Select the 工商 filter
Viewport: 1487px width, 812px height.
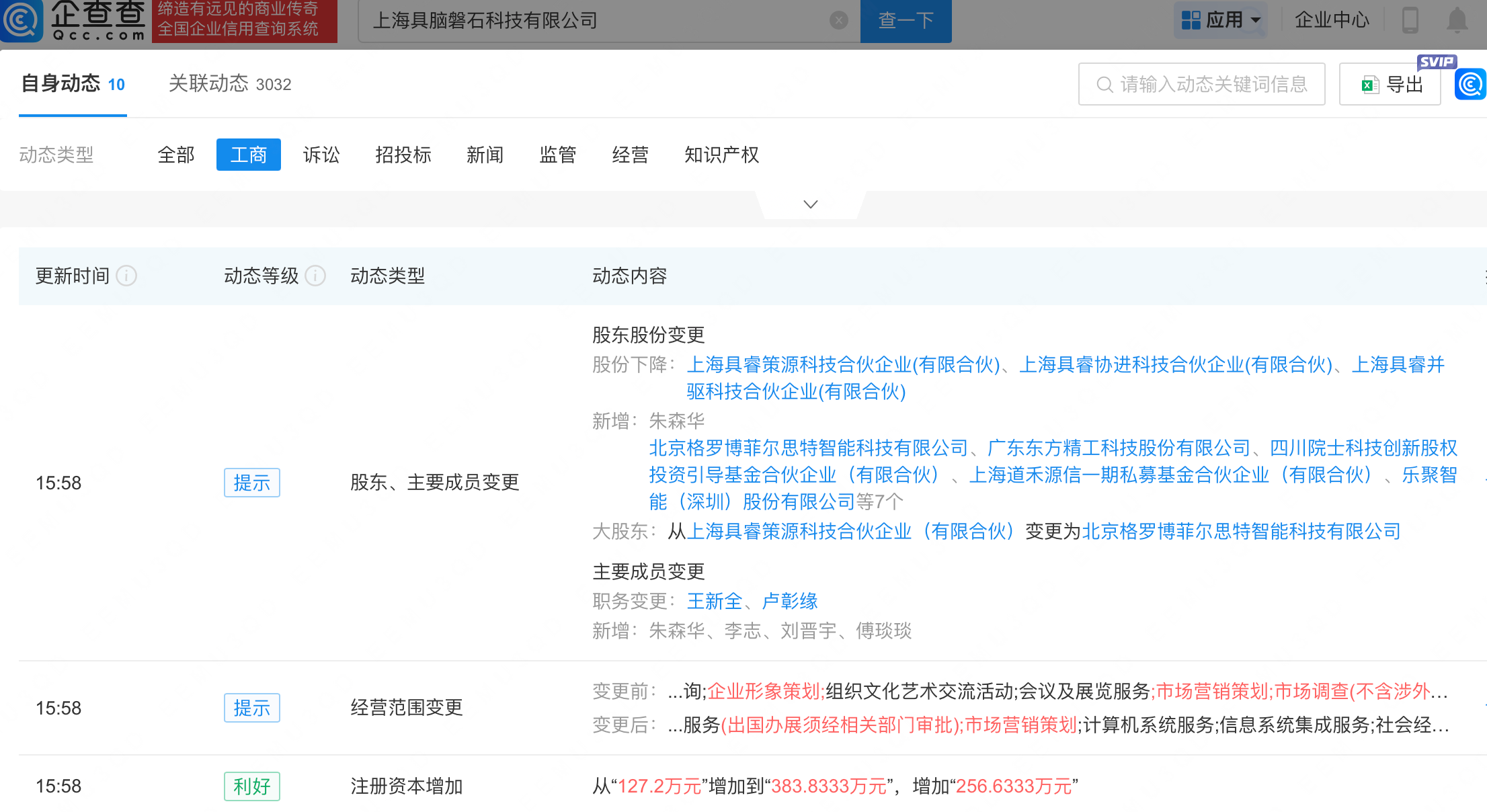(248, 155)
